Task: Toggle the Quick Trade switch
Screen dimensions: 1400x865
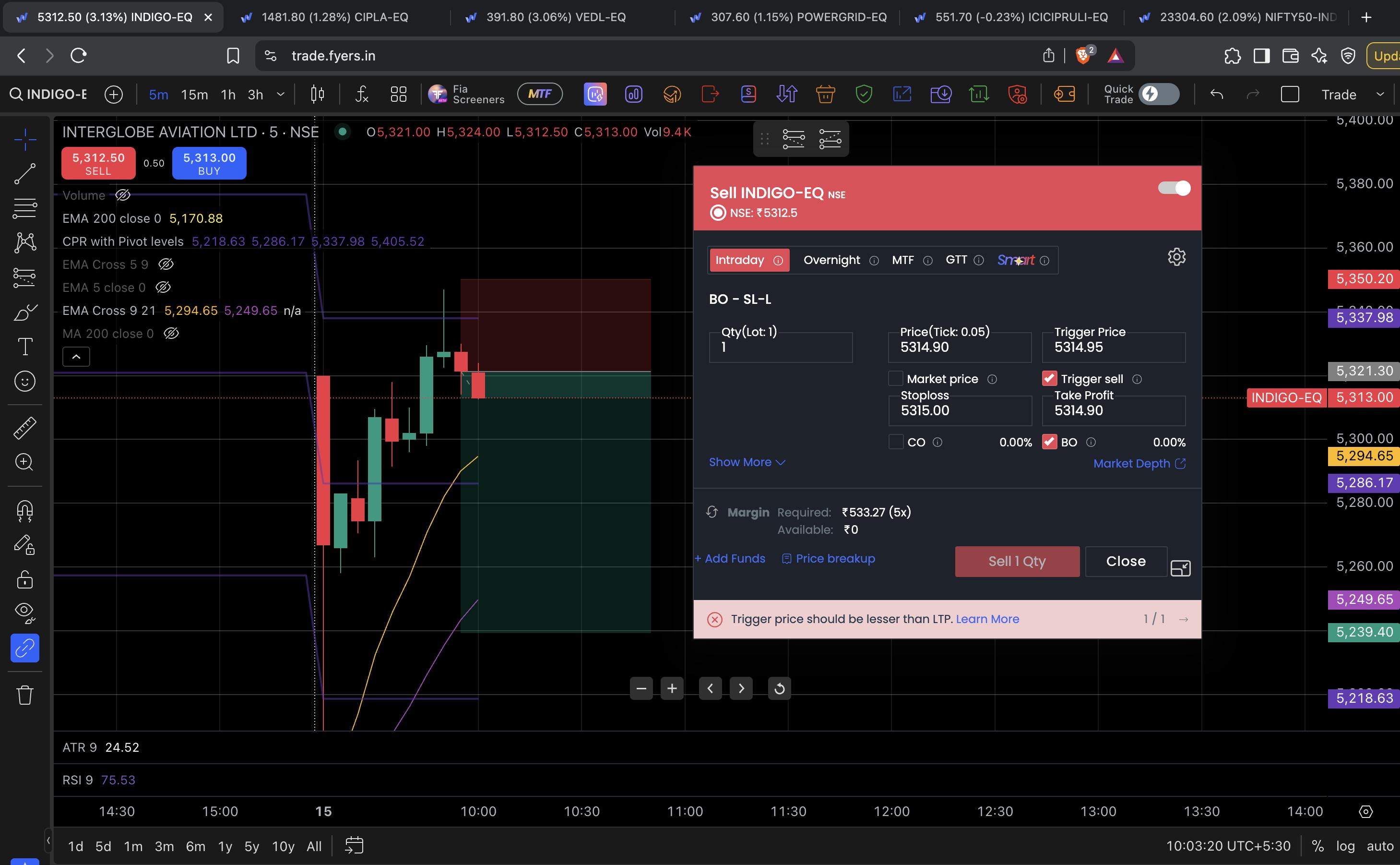Action: 1159,94
